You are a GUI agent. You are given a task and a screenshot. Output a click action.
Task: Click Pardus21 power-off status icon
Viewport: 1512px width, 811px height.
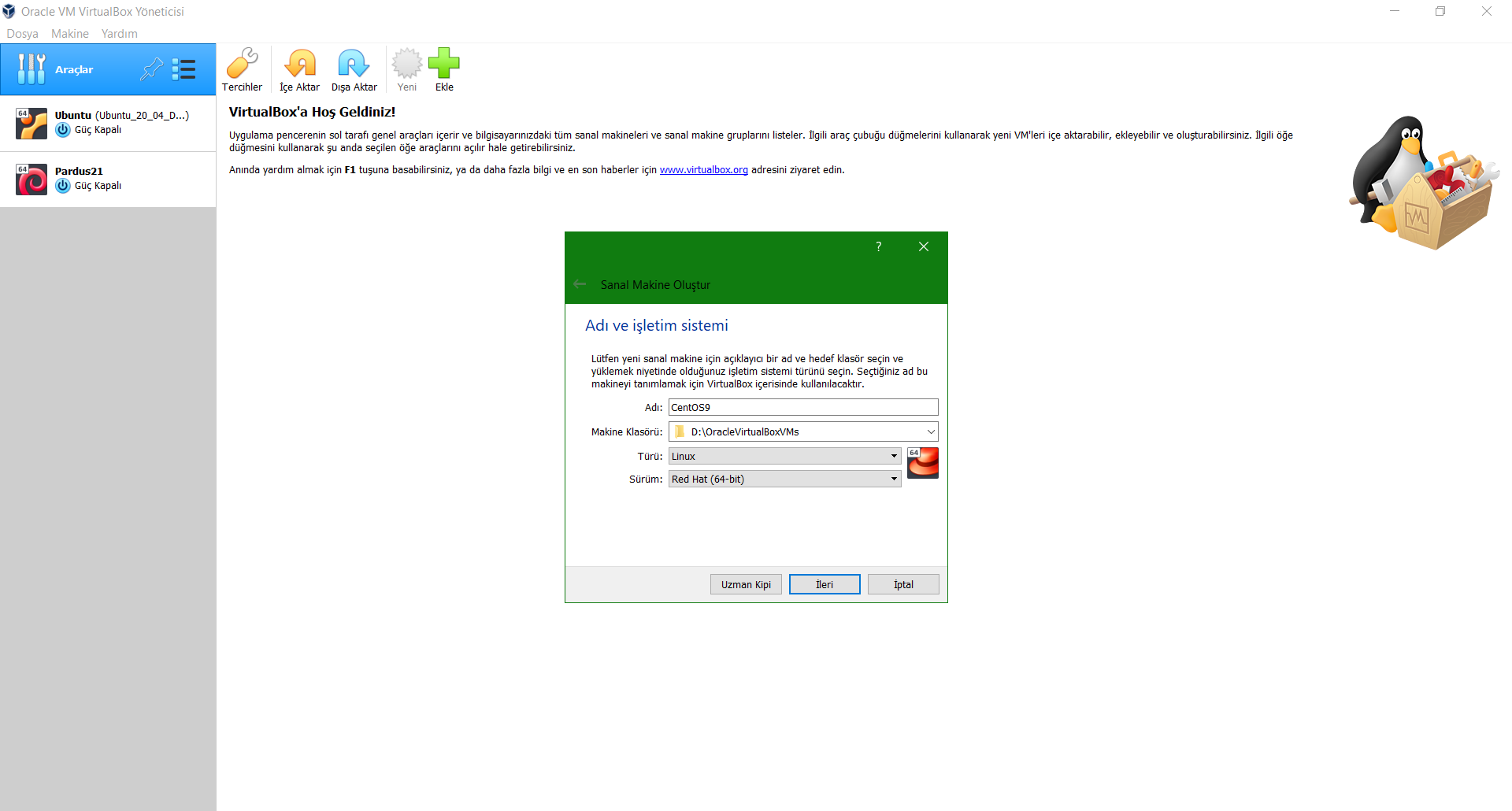coord(63,186)
